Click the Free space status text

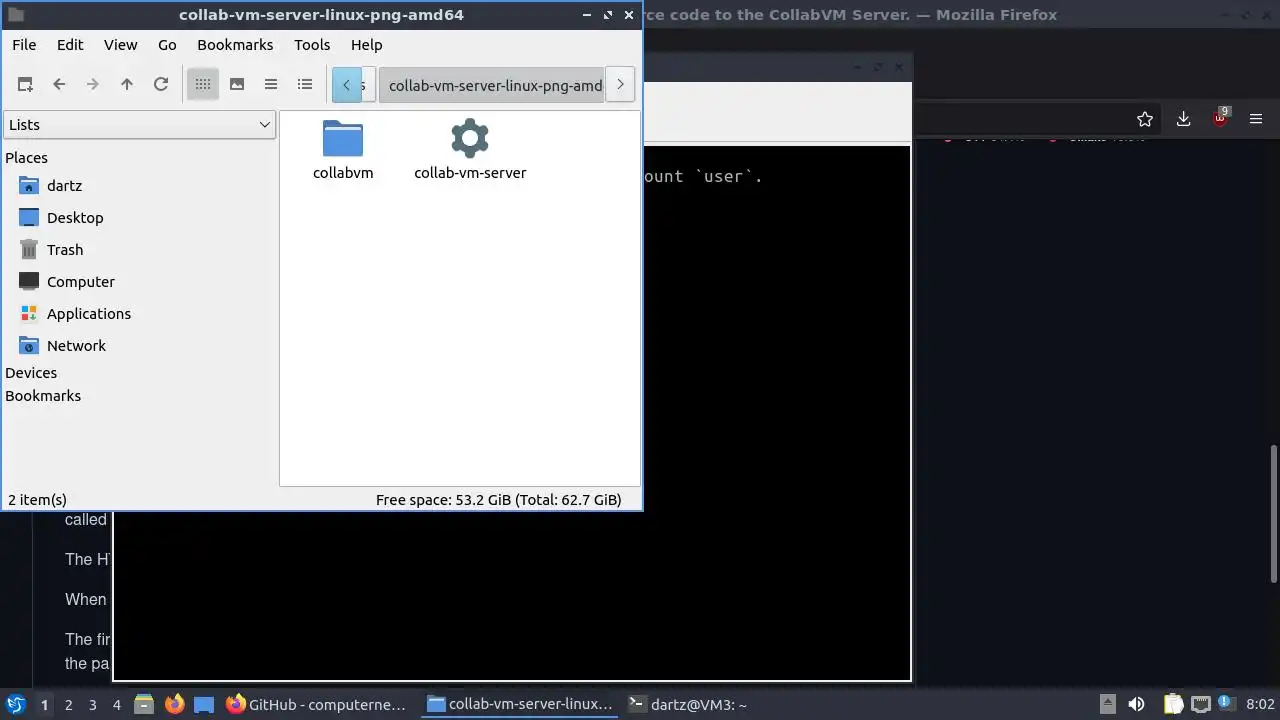pos(498,500)
